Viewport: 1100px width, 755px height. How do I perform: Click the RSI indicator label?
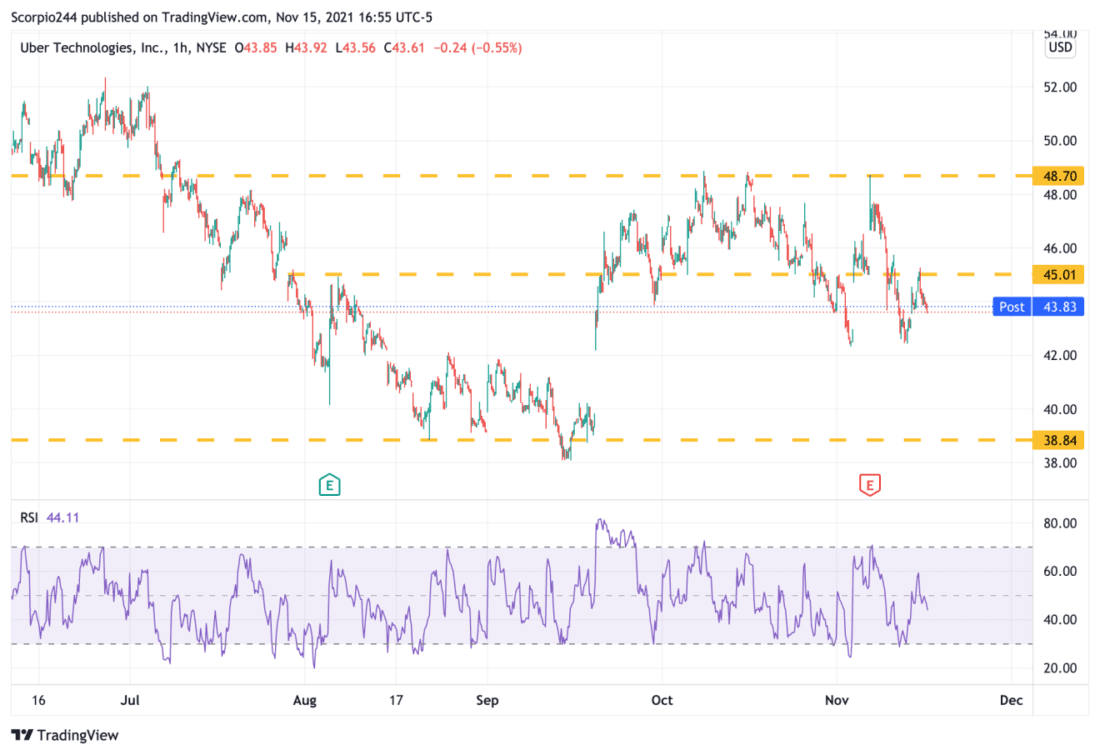click(x=29, y=518)
